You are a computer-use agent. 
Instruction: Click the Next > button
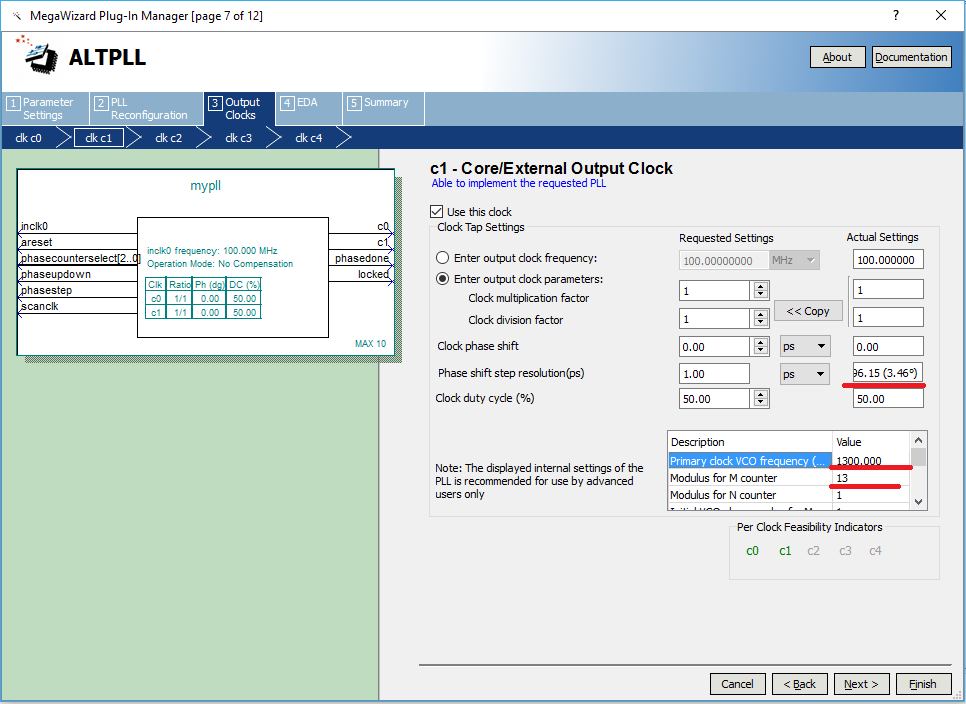tap(861, 684)
